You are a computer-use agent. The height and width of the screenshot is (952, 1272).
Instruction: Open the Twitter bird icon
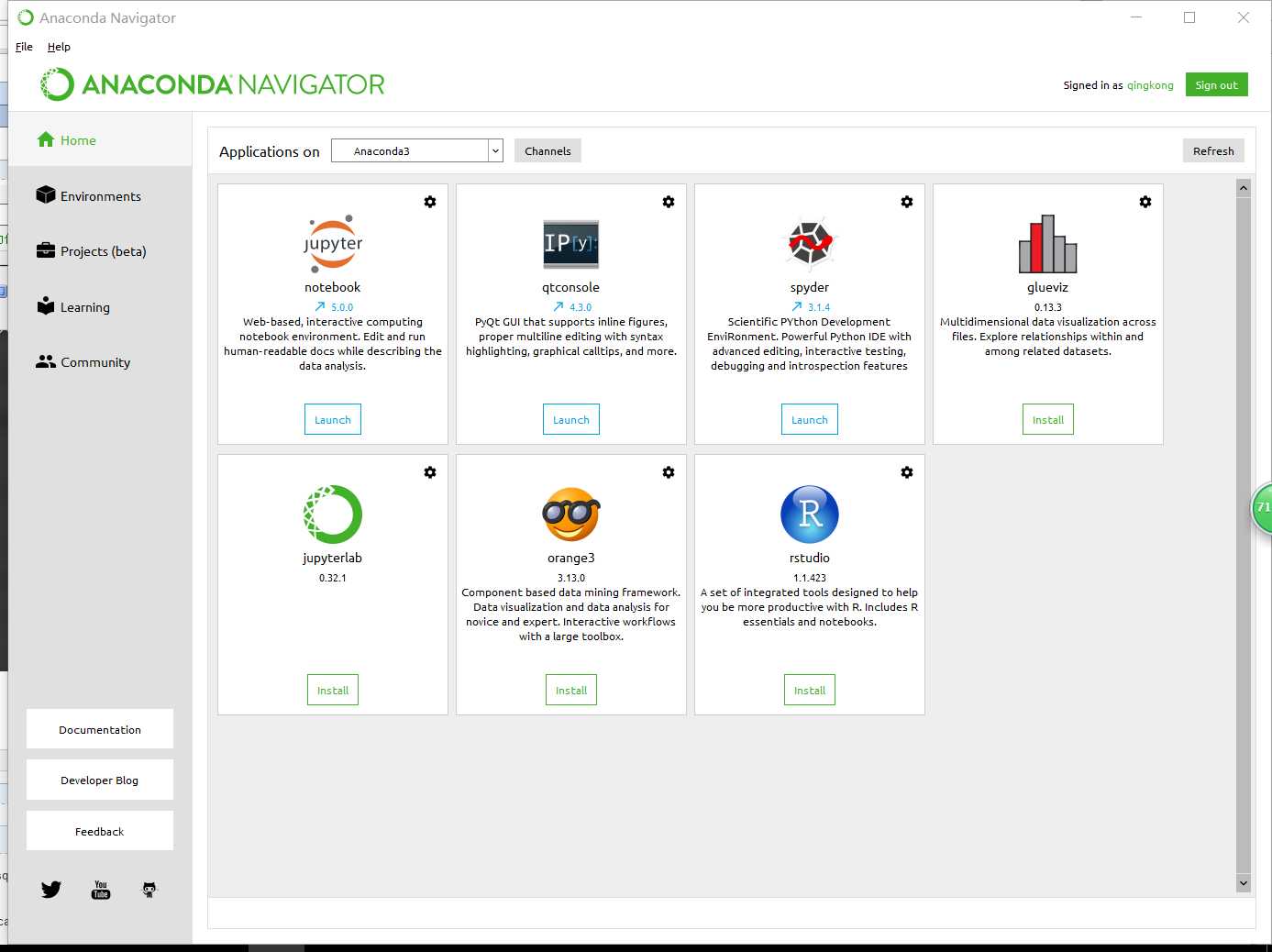pos(51,889)
